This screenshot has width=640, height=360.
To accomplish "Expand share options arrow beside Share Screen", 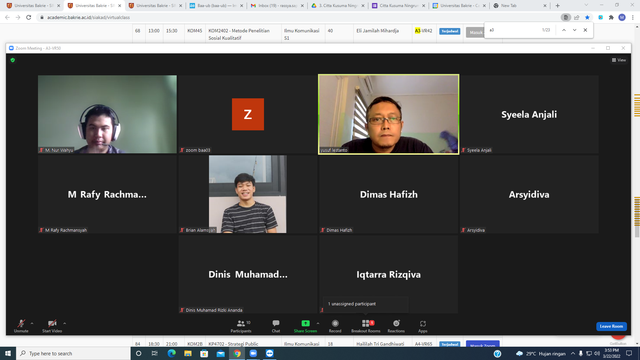I will click(318, 323).
